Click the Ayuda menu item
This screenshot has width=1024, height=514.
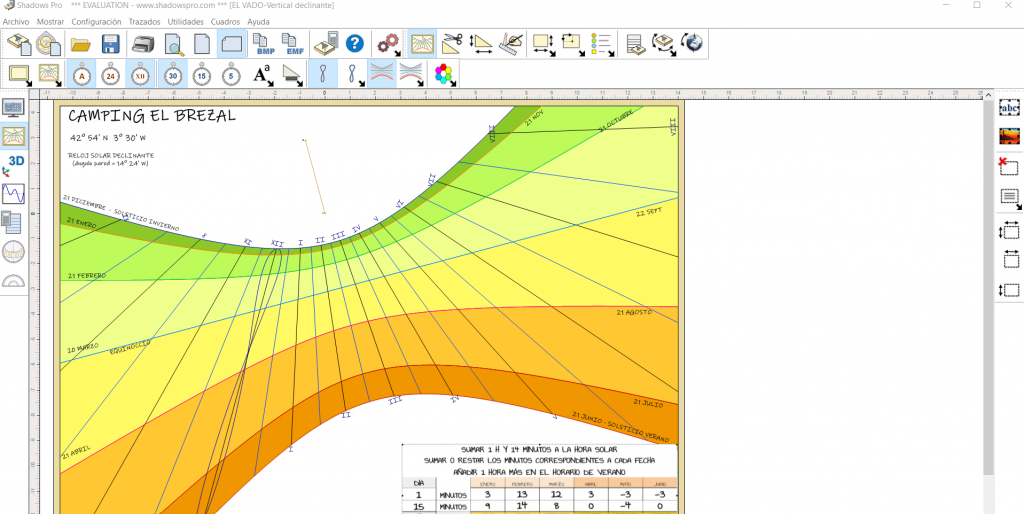258,21
